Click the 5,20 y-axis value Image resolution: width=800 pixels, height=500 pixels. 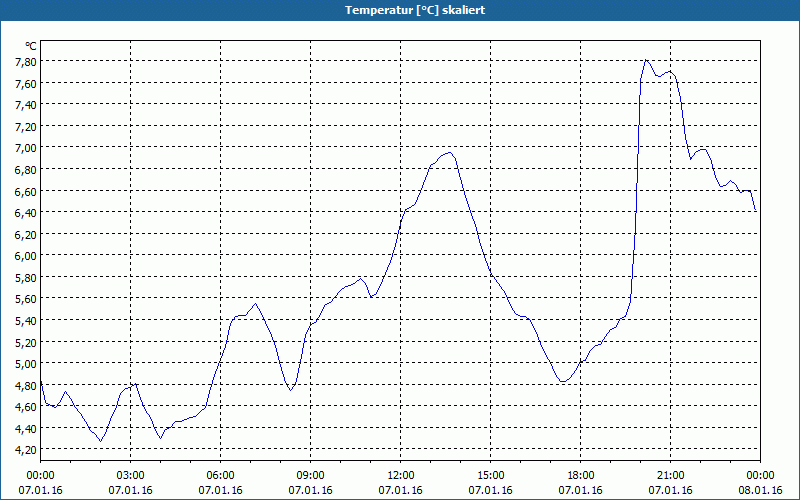point(26,342)
